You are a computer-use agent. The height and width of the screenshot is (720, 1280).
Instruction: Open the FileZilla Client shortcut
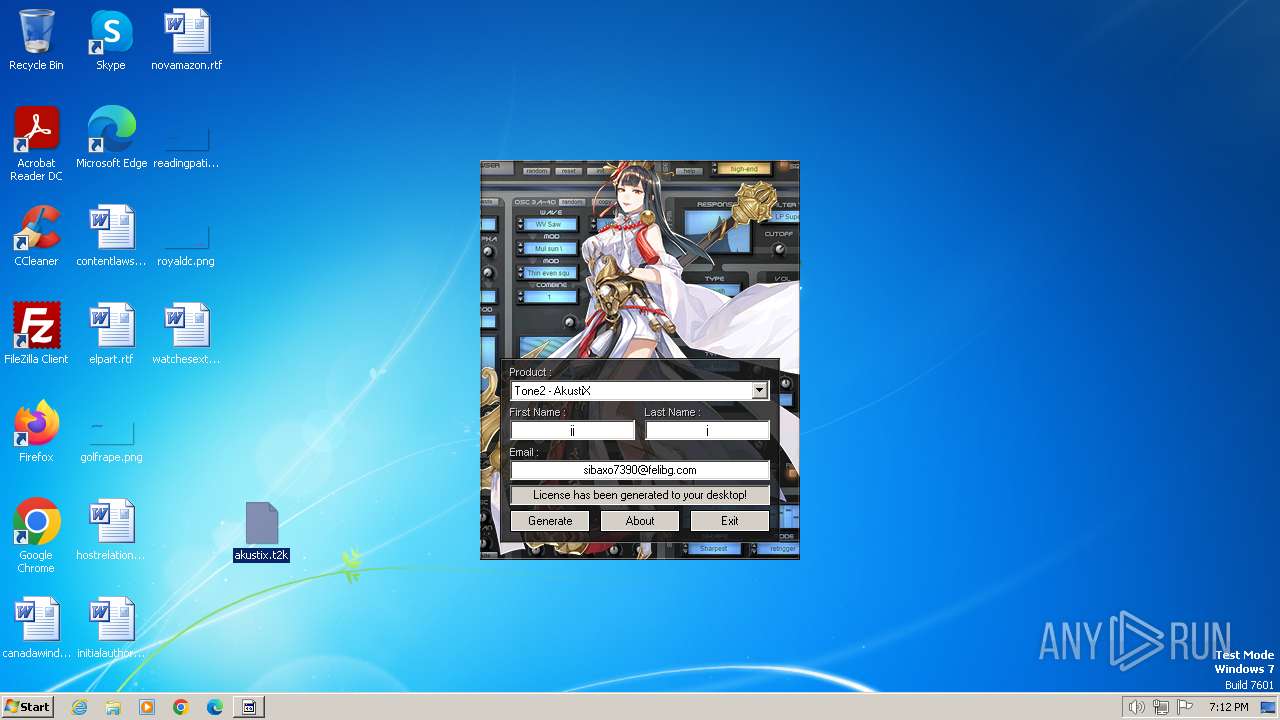coord(36,334)
